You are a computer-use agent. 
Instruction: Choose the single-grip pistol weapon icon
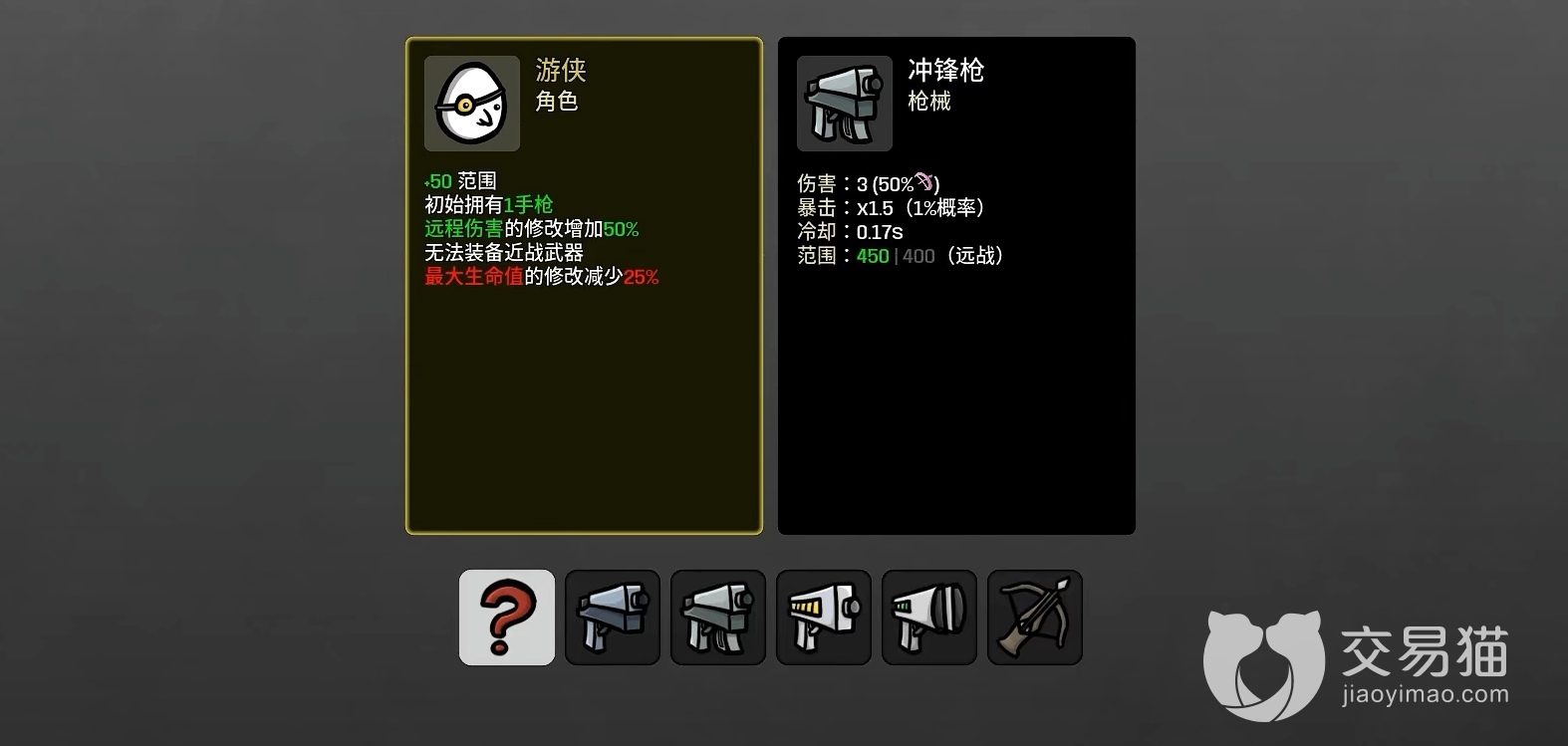tap(613, 618)
